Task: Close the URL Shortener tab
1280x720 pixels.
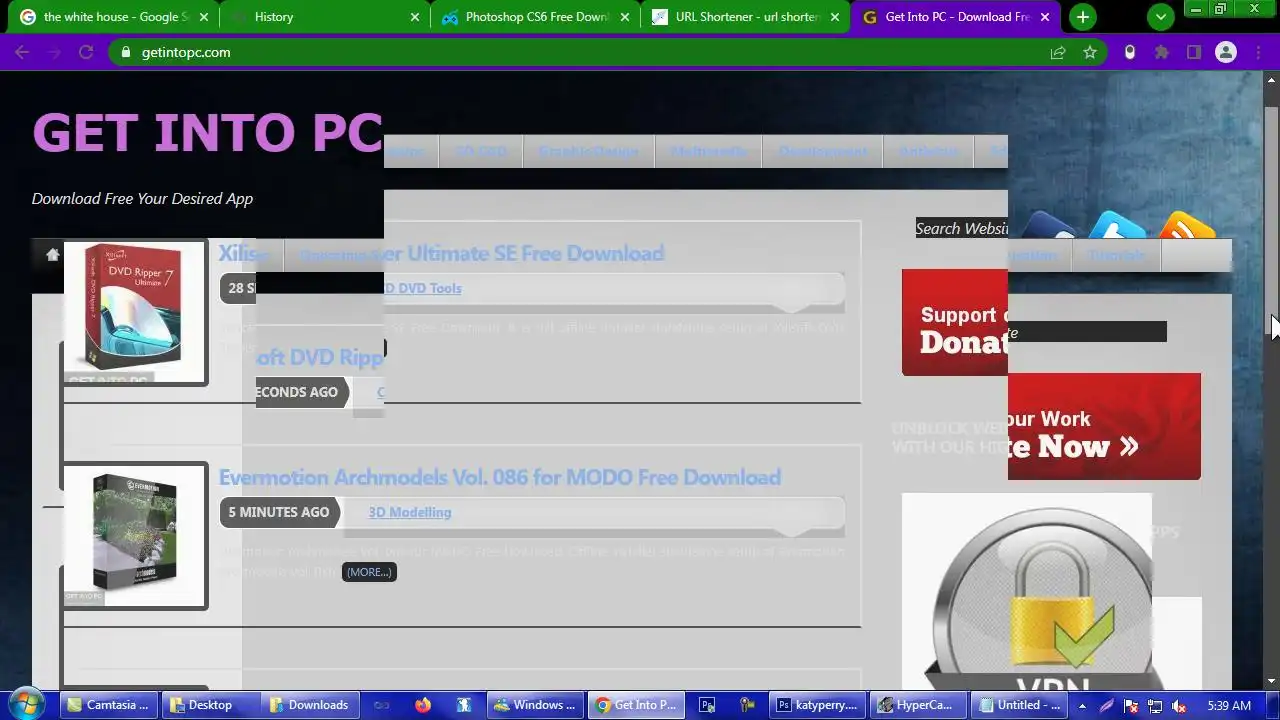Action: click(835, 17)
